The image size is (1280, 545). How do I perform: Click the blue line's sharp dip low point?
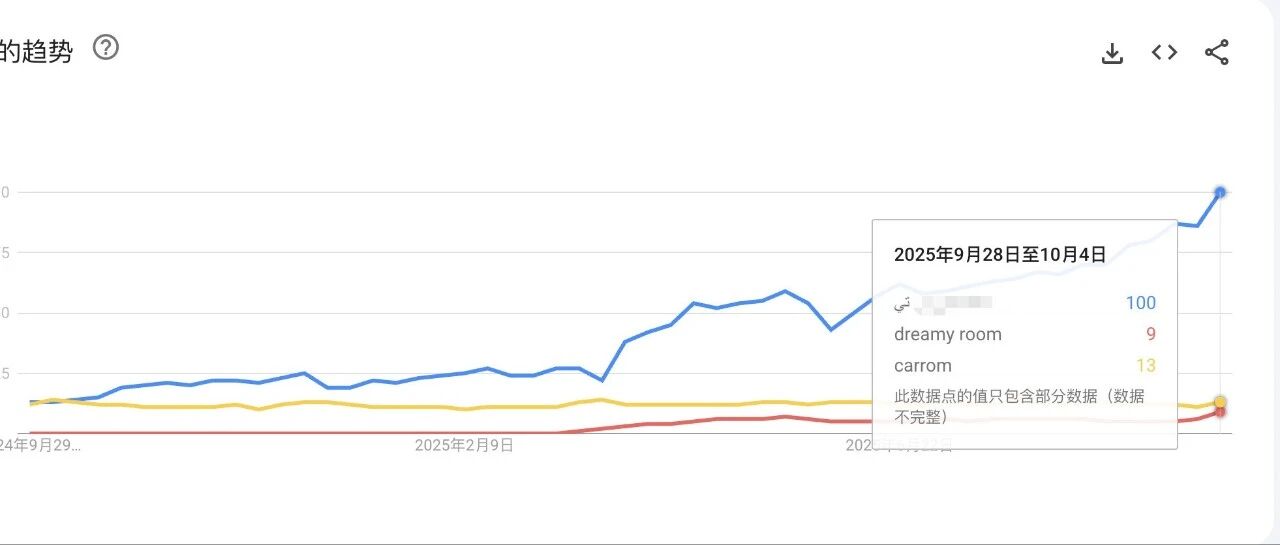point(831,329)
